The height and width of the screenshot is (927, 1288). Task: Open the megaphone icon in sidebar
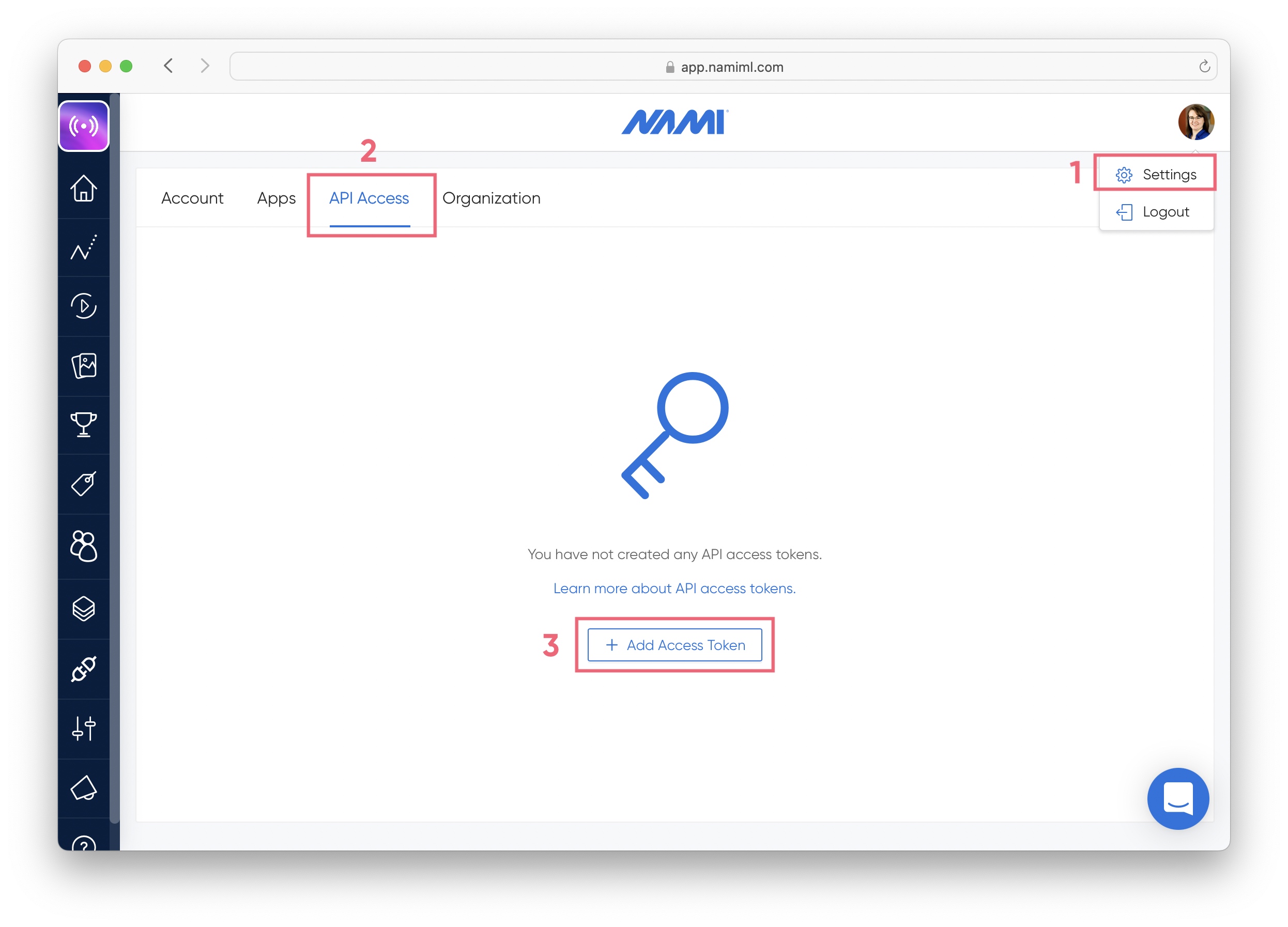[x=84, y=788]
